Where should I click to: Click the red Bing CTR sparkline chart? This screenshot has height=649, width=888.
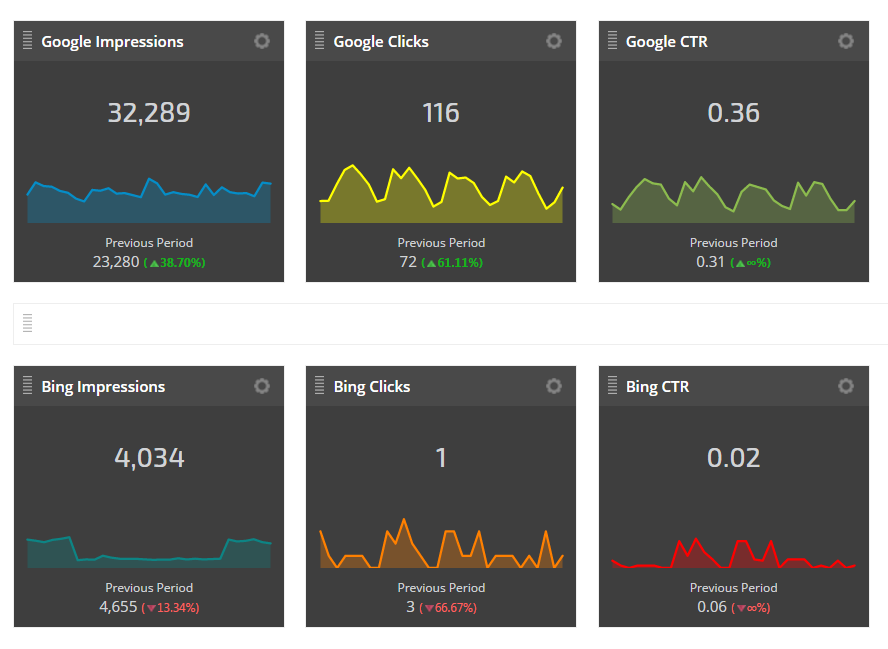(x=733, y=556)
